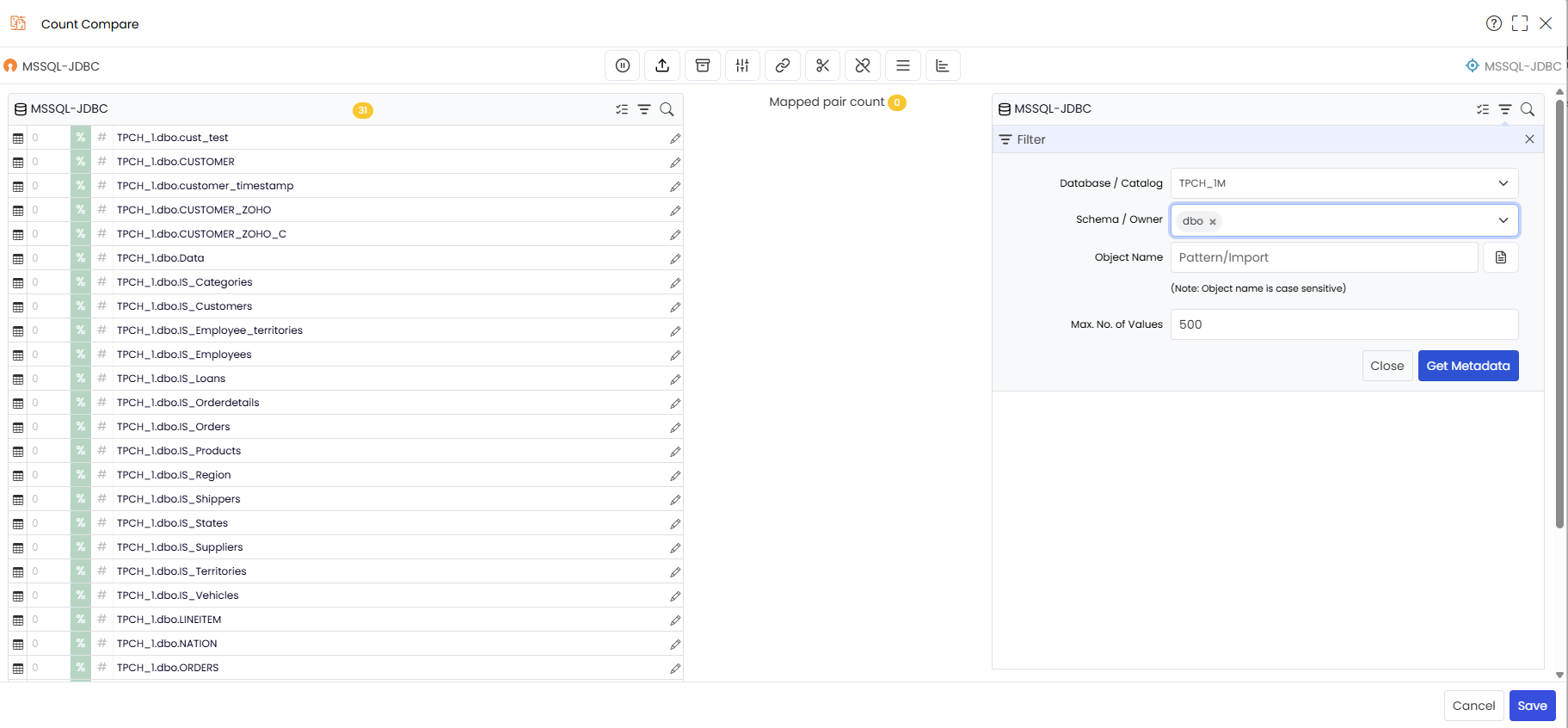Toggle fullscreen expand icon at top right

coord(1520,23)
